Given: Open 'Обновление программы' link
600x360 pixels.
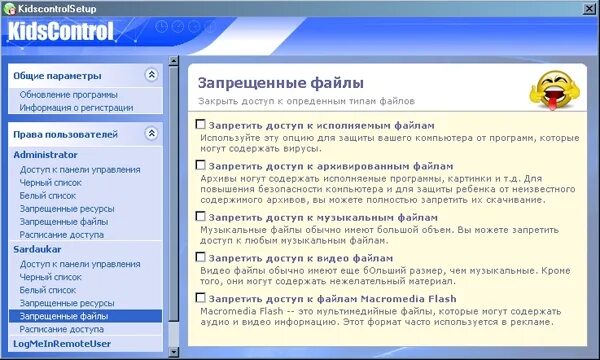Looking at the screenshot, I should [x=68, y=94].
